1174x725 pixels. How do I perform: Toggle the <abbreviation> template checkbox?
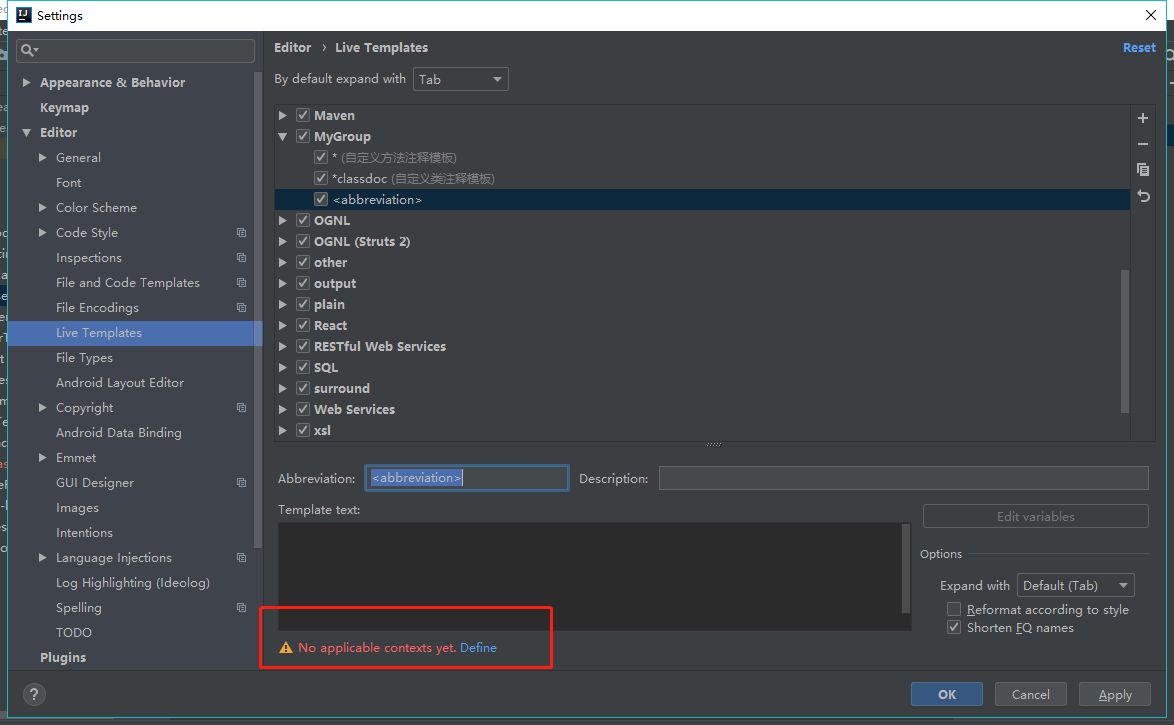(x=321, y=199)
